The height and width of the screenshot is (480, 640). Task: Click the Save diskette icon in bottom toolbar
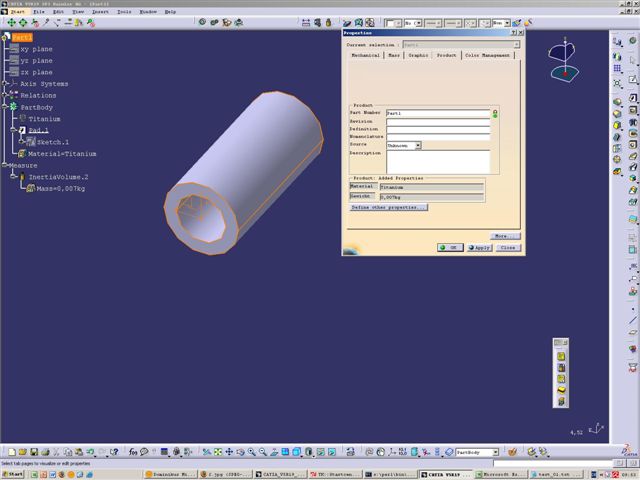click(34, 452)
